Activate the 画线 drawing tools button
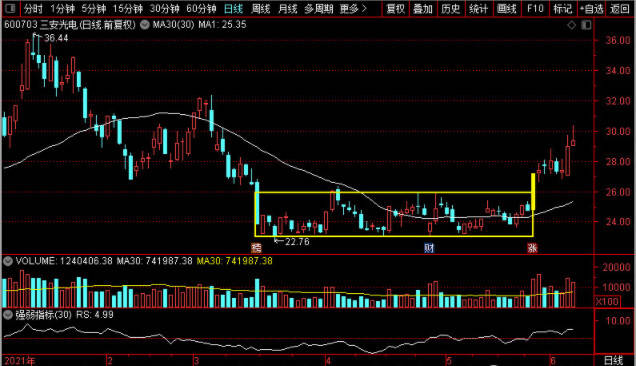Screen dimensions: 636x366 click(x=507, y=9)
